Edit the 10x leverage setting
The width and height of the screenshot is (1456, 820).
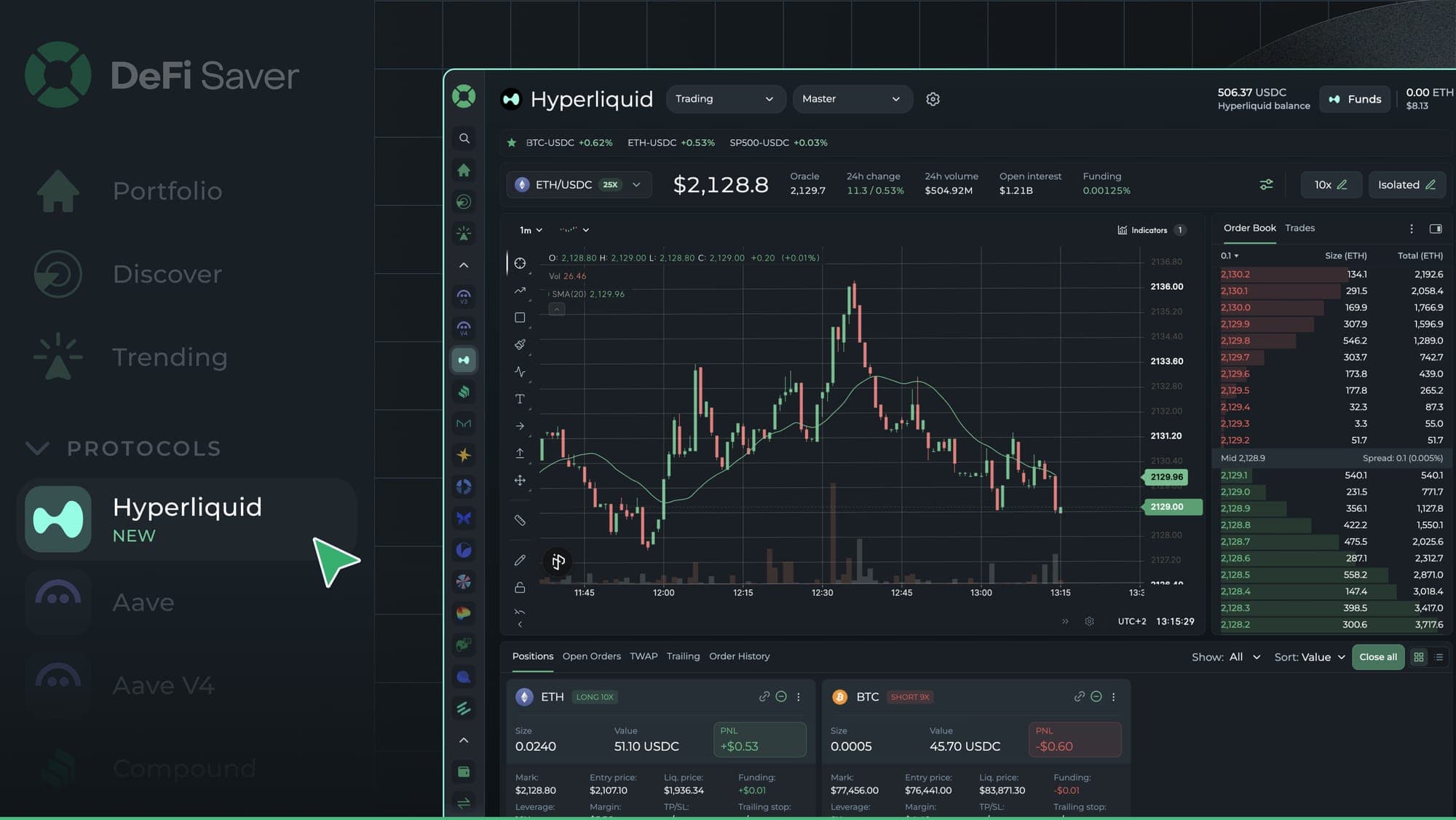click(1331, 185)
